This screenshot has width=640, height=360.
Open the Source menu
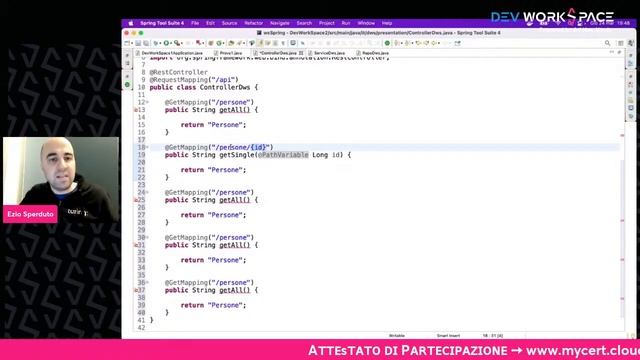[x=229, y=23]
